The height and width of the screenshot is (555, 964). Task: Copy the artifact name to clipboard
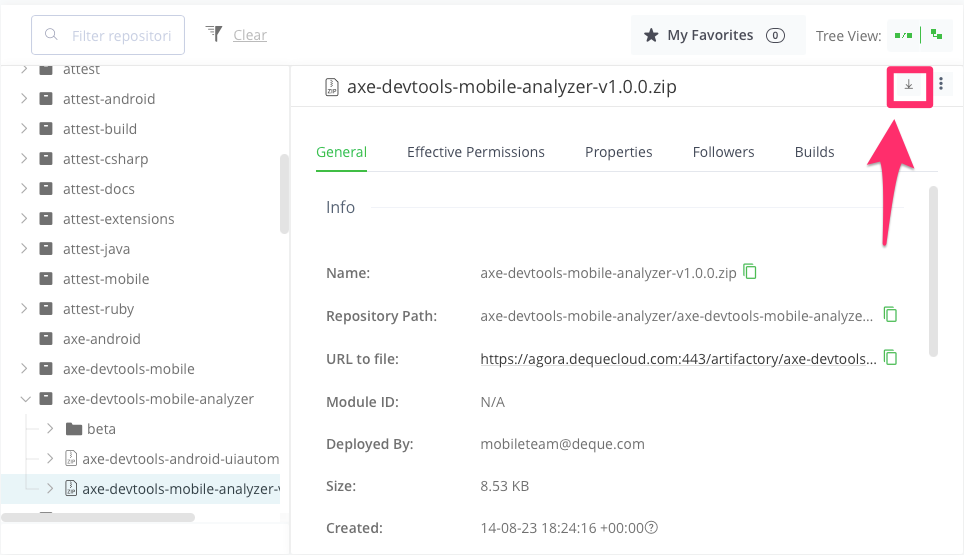pyautogui.click(x=750, y=272)
